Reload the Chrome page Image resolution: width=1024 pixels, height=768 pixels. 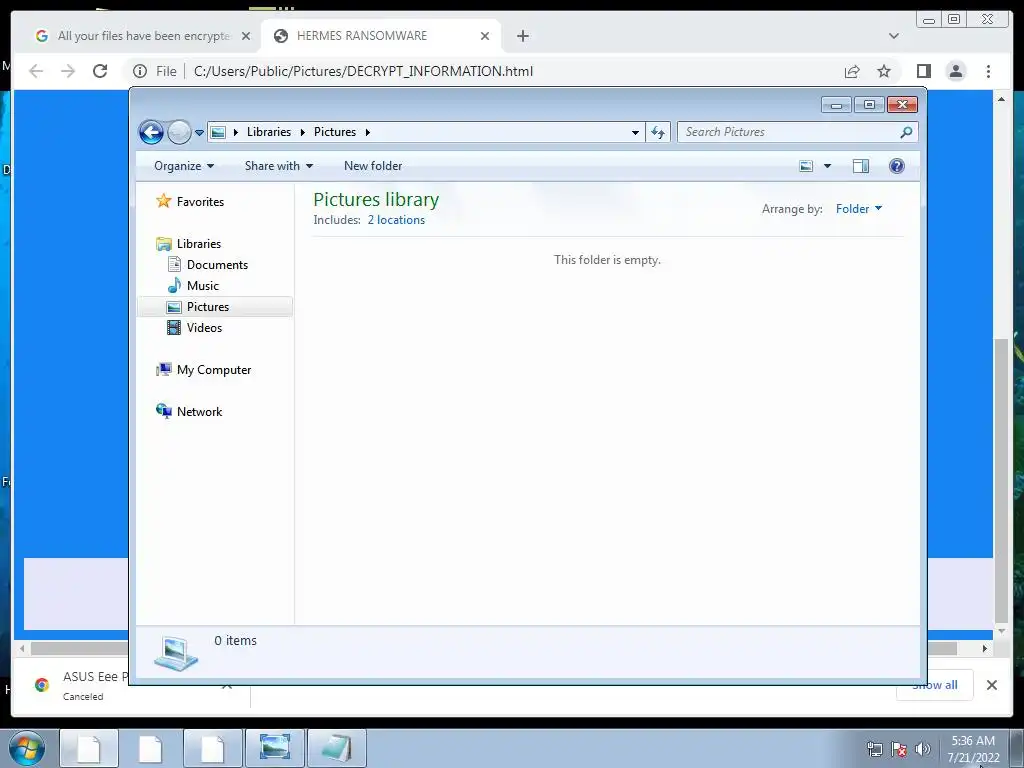pyautogui.click(x=100, y=71)
